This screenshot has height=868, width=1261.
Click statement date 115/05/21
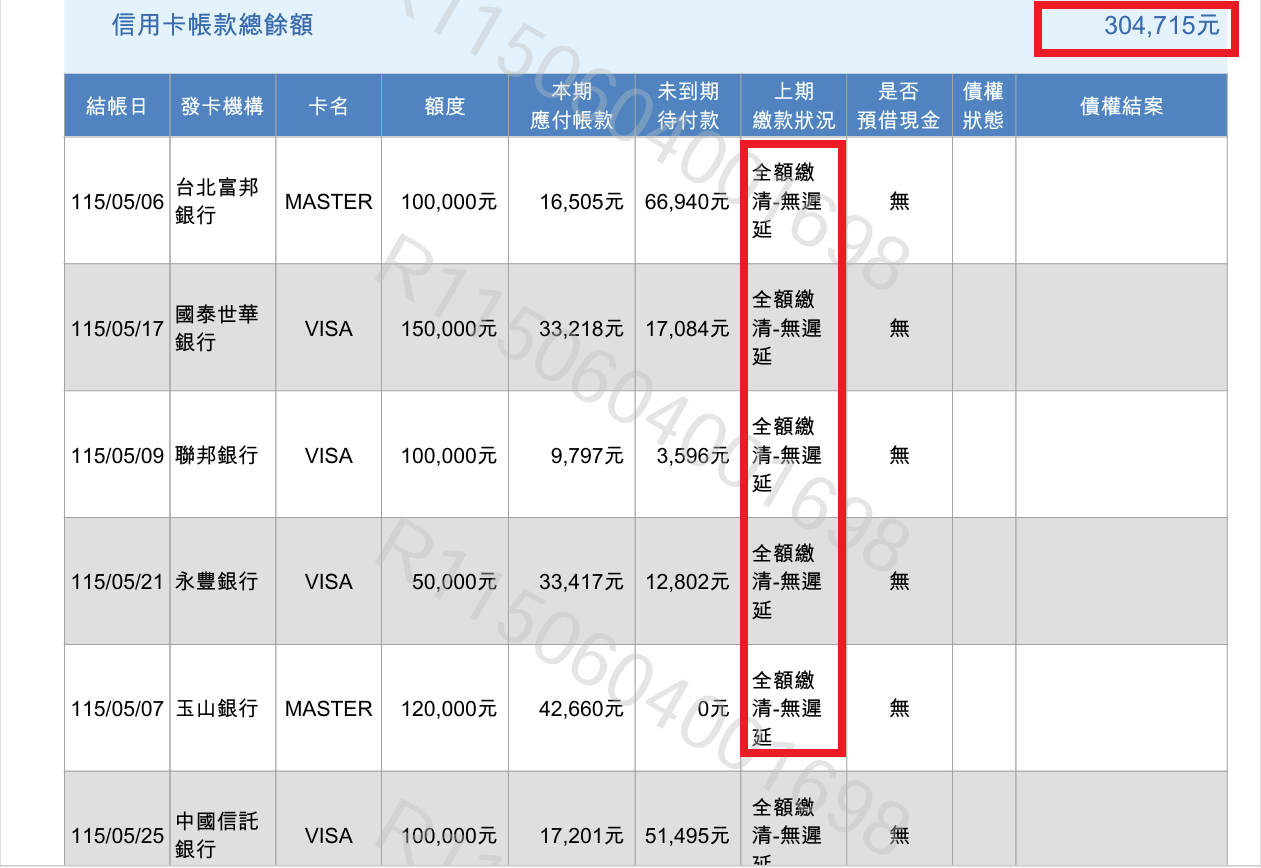pos(117,581)
